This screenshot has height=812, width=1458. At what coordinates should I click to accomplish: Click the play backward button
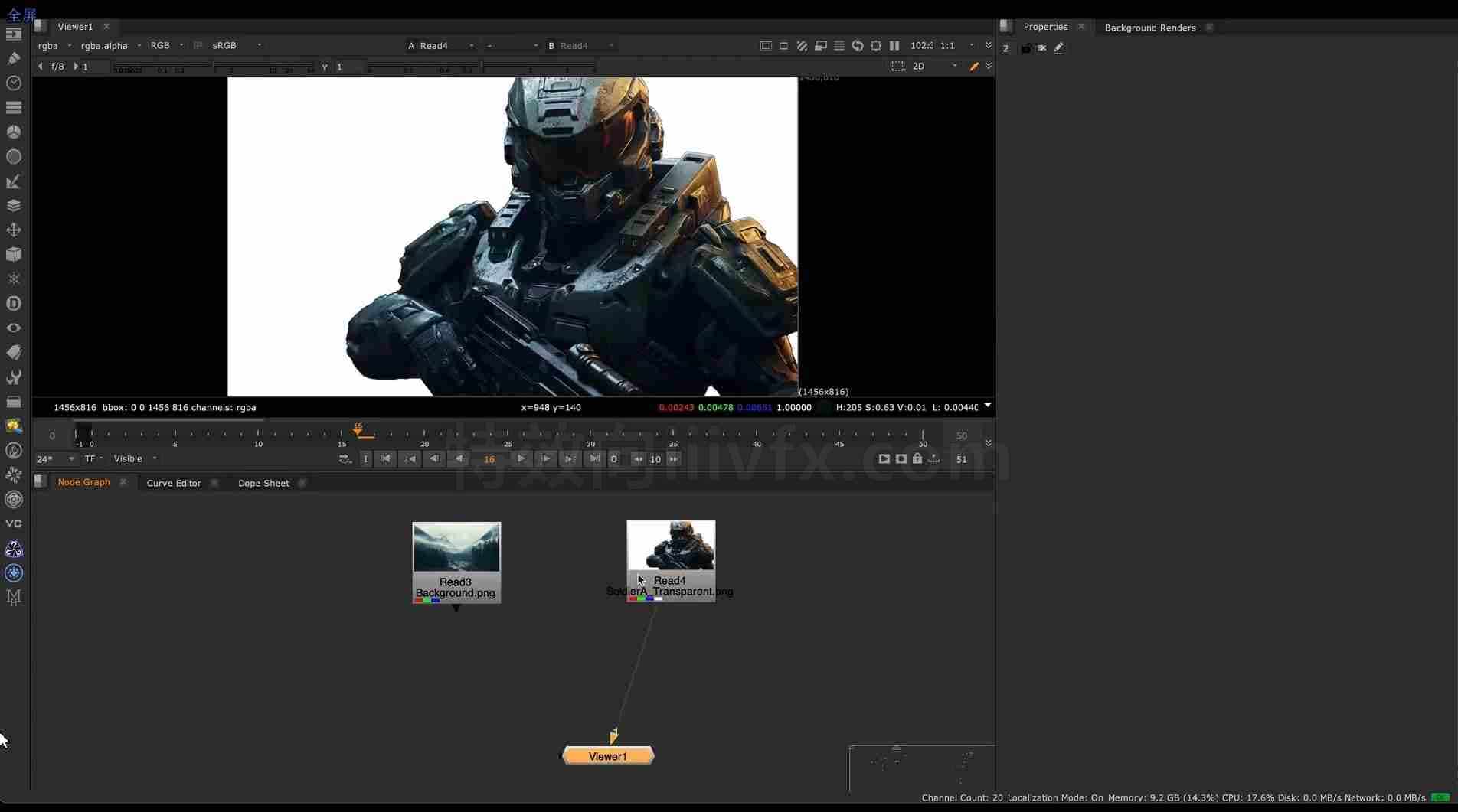click(x=459, y=459)
